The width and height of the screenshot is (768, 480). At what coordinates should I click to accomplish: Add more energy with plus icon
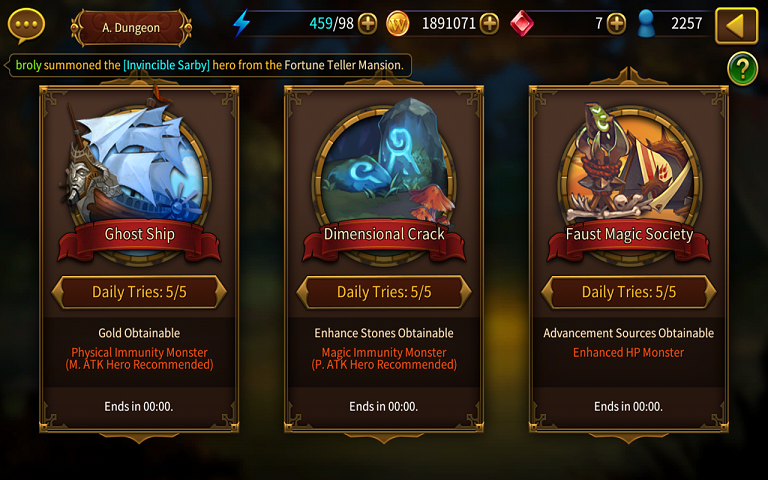(367, 24)
